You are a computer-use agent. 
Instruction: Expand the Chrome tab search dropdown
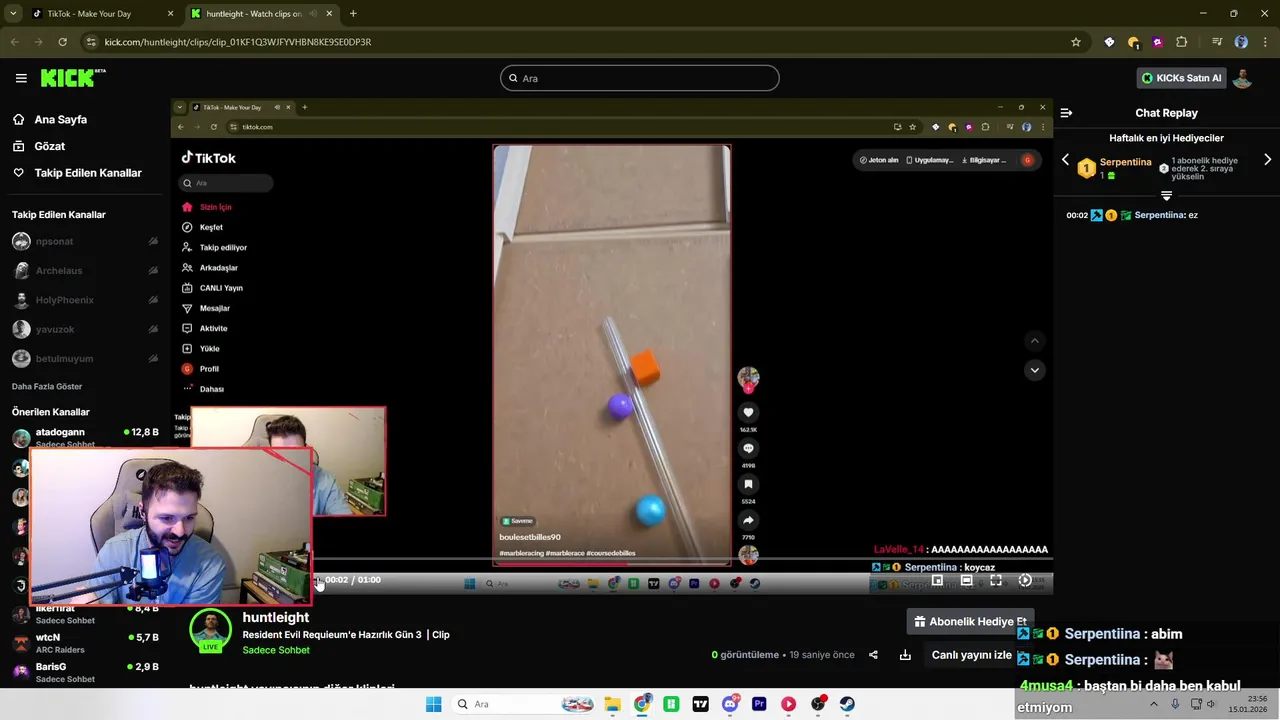point(13,13)
